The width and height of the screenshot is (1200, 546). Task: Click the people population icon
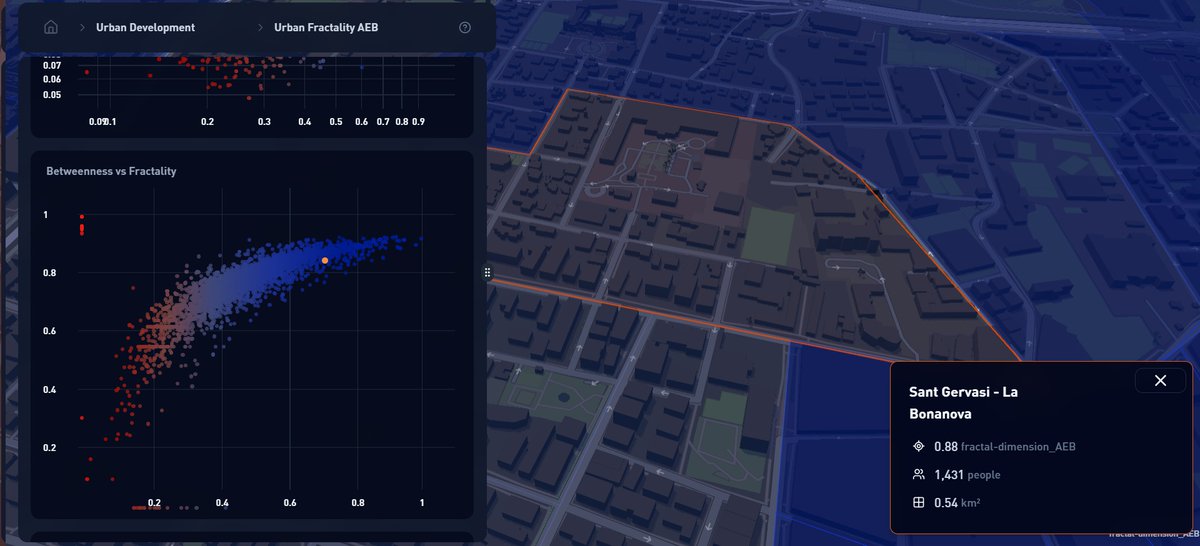pos(919,474)
